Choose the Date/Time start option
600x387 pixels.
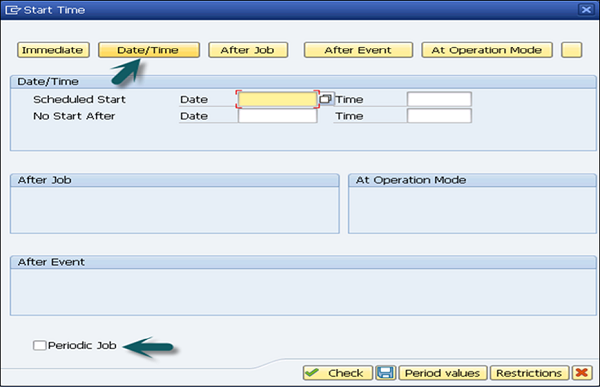pyautogui.click(x=149, y=50)
